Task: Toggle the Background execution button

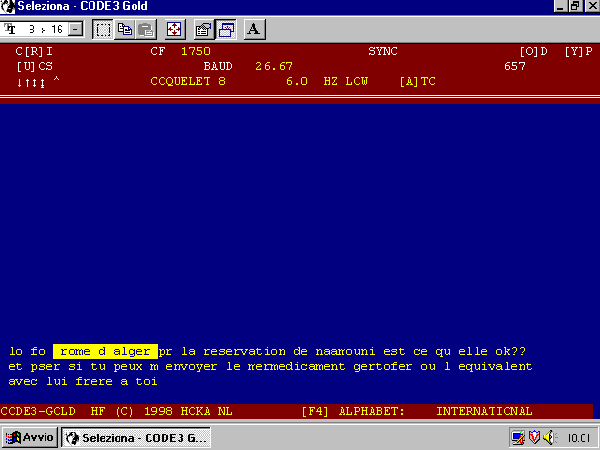Action: pyautogui.click(x=225, y=29)
